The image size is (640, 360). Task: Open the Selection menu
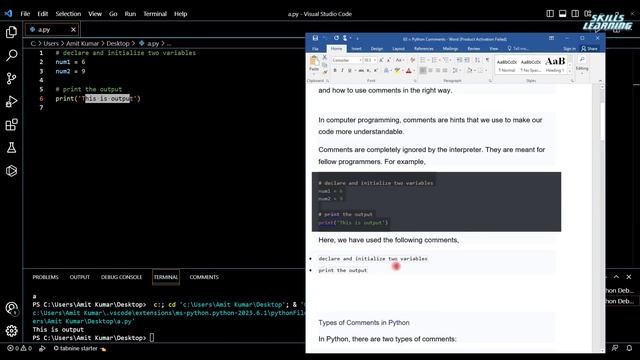pos(68,13)
